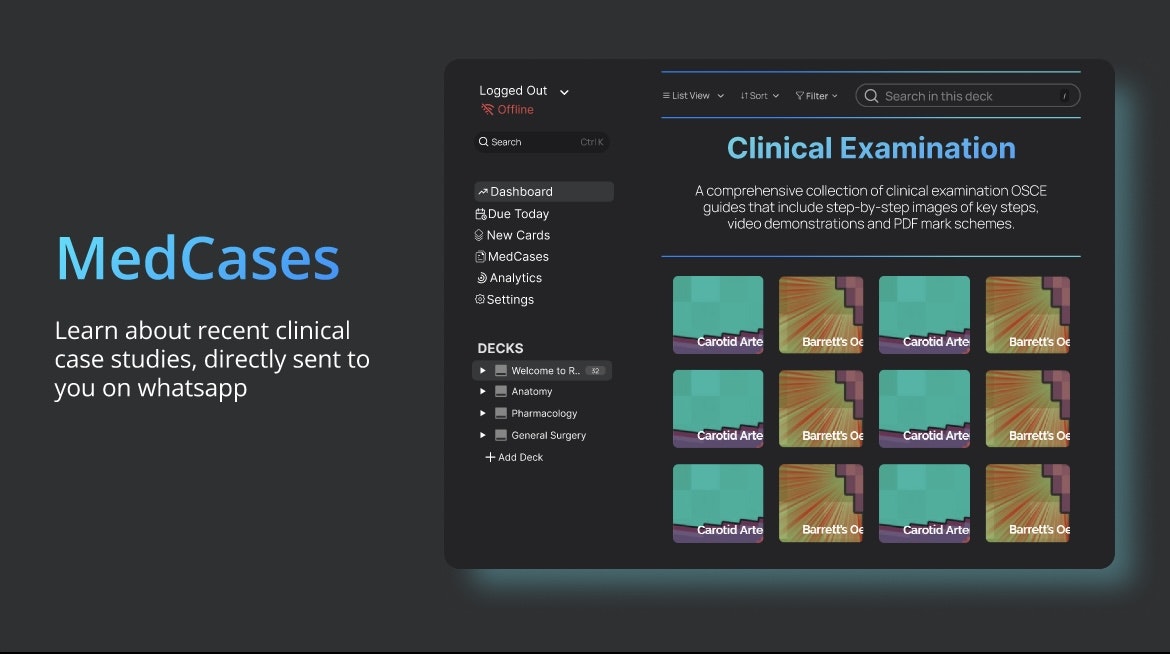Click the Ctrl K shortcut hint
This screenshot has width=1170, height=654.
coord(592,142)
